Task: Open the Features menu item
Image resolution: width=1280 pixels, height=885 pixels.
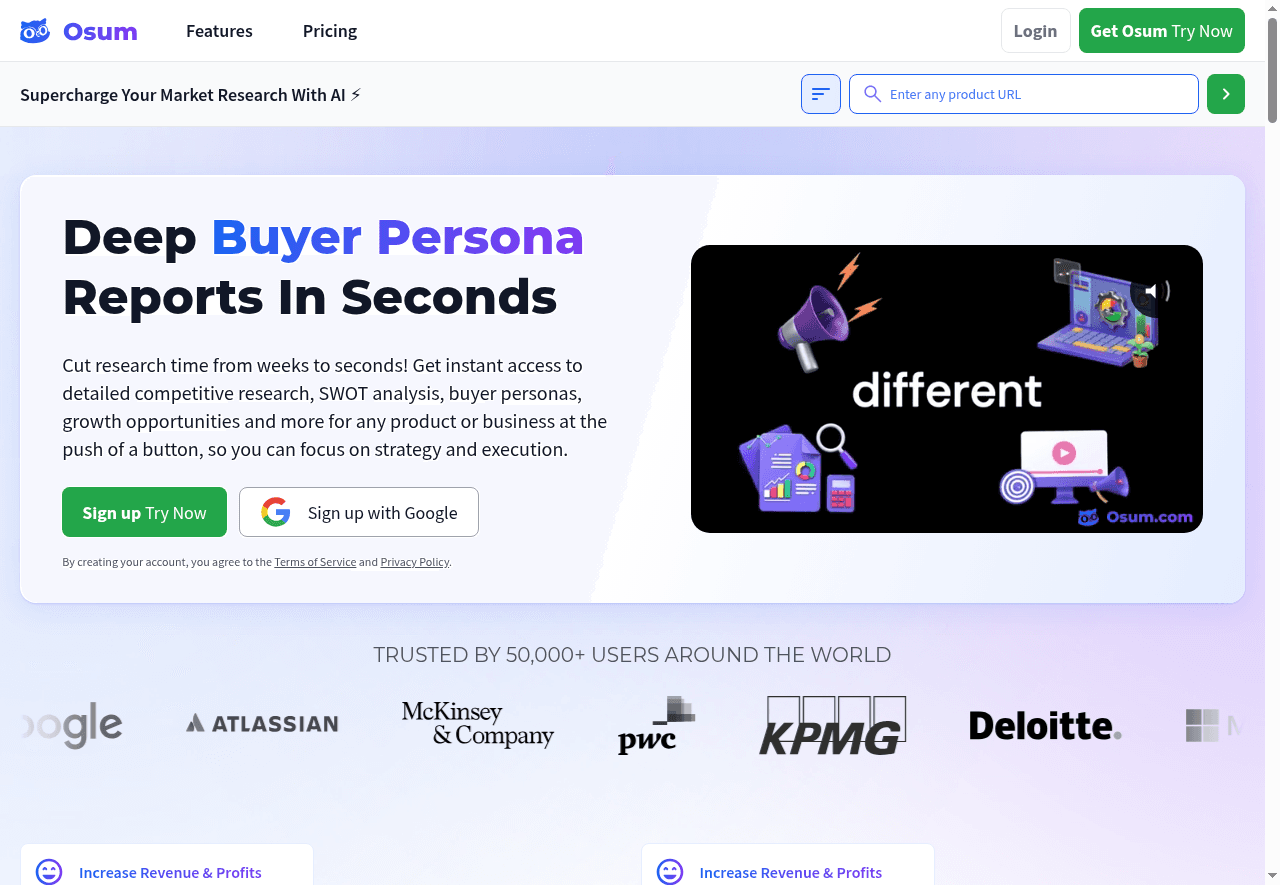Action: click(219, 31)
